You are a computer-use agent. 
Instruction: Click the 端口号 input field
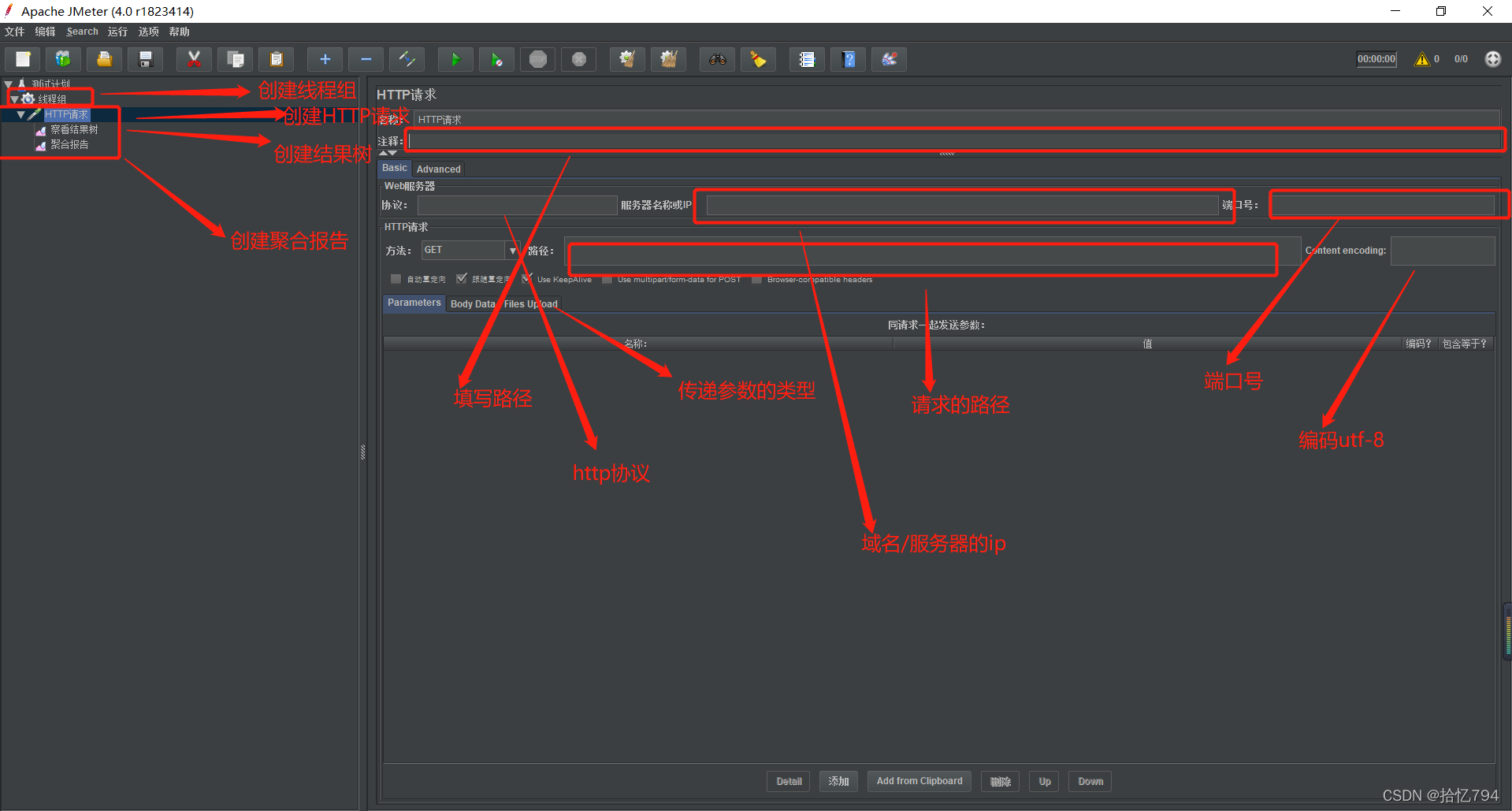pyautogui.click(x=1384, y=205)
